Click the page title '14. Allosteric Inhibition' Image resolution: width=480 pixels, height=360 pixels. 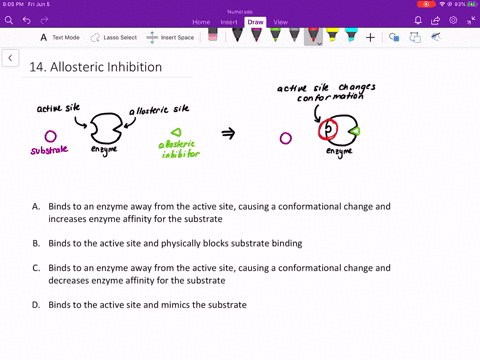[x=96, y=67]
